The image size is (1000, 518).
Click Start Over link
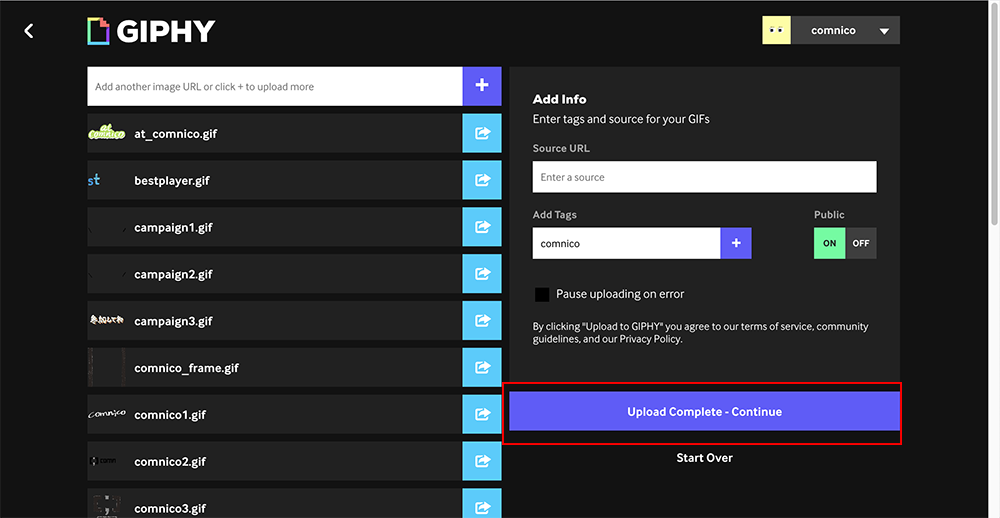click(x=704, y=457)
